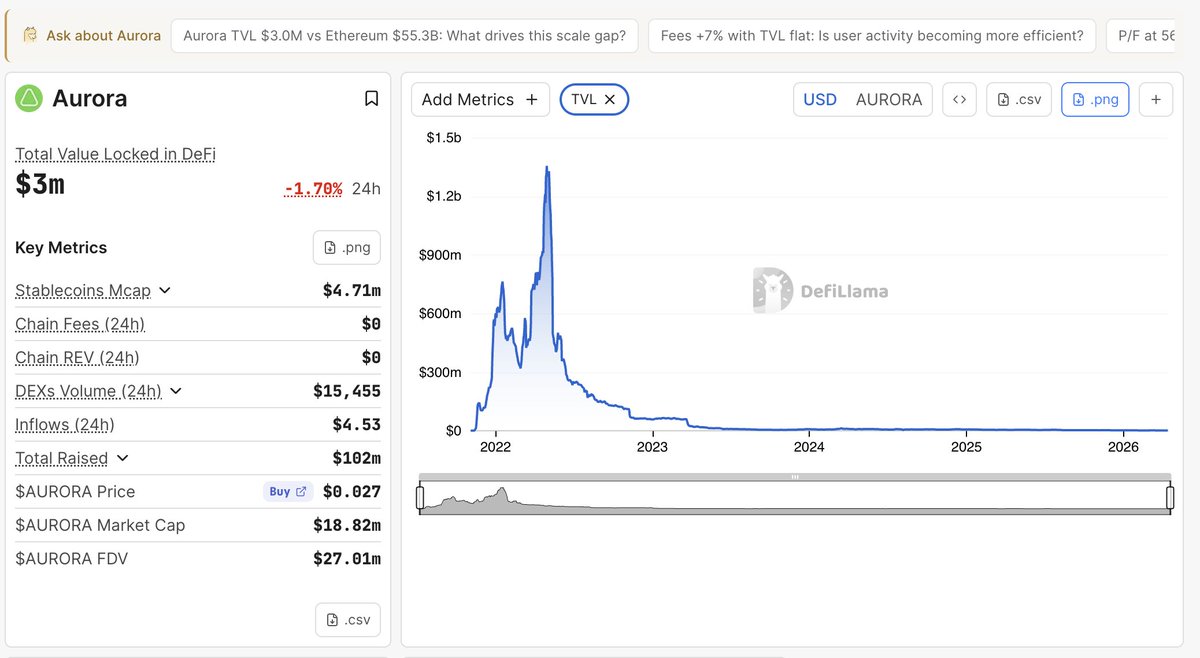Expand the DEXs Volume (24h) row
The image size is (1200, 658).
[x=176, y=391]
